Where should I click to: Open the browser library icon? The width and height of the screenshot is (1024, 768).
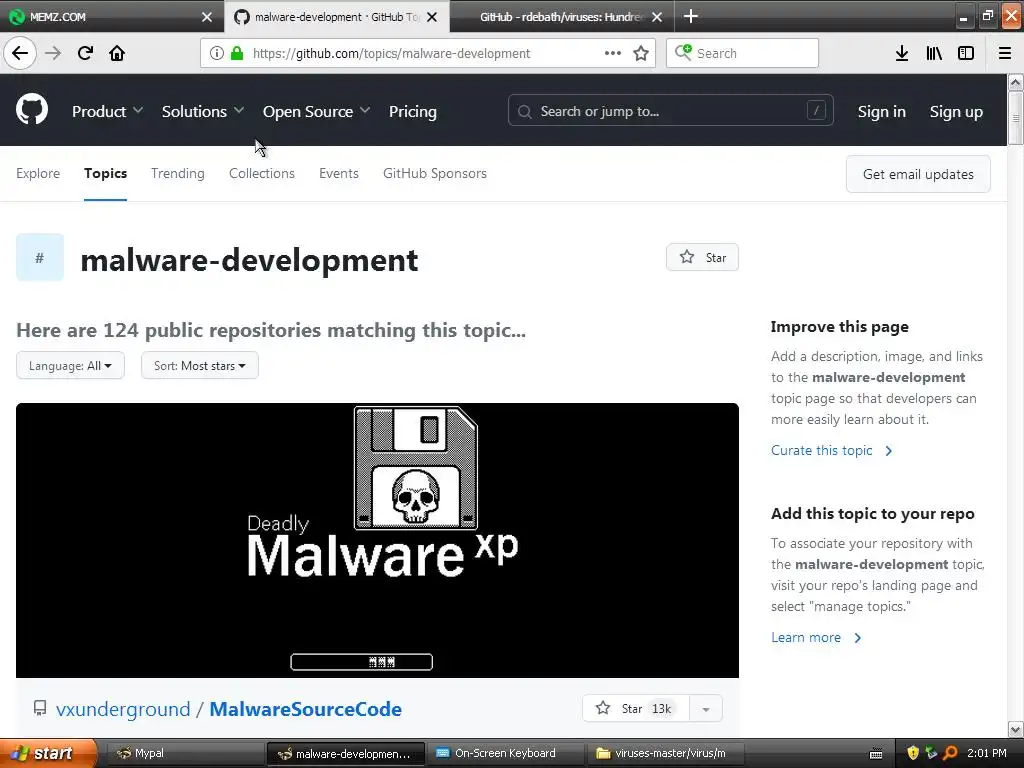click(x=934, y=53)
